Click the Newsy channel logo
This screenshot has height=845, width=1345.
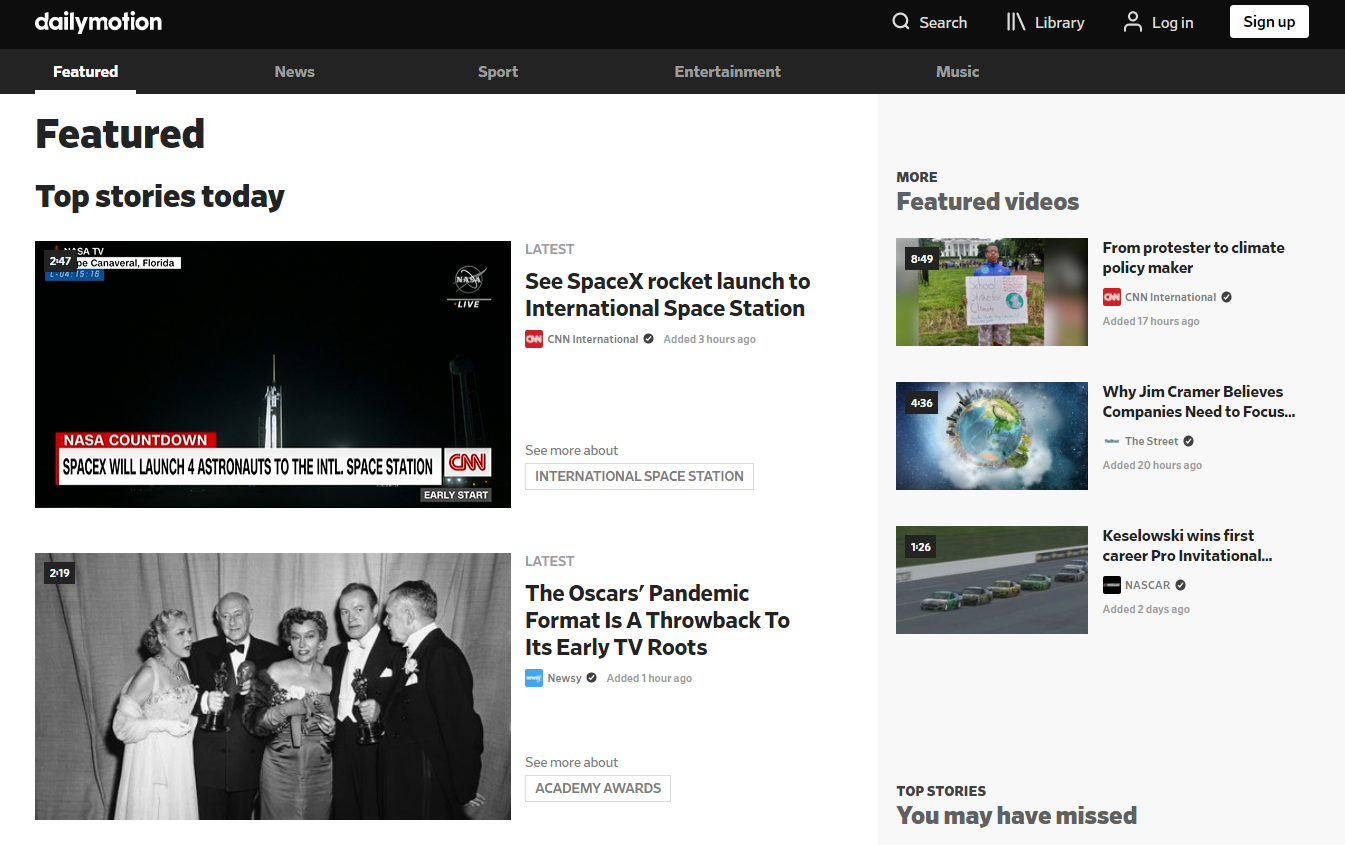point(534,678)
